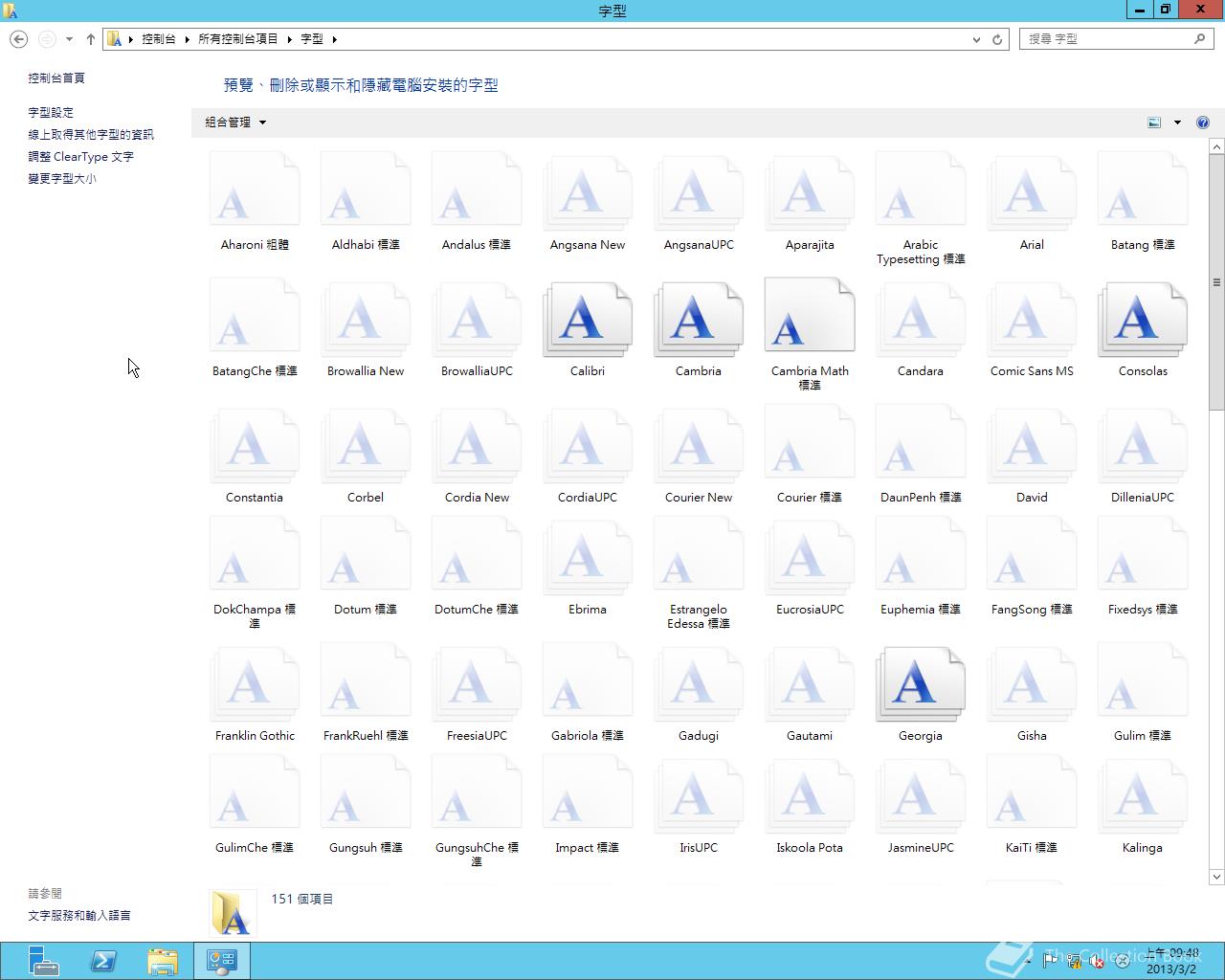Select the FangSong 標準 font icon
The width and height of the screenshot is (1225, 980).
[1032, 554]
